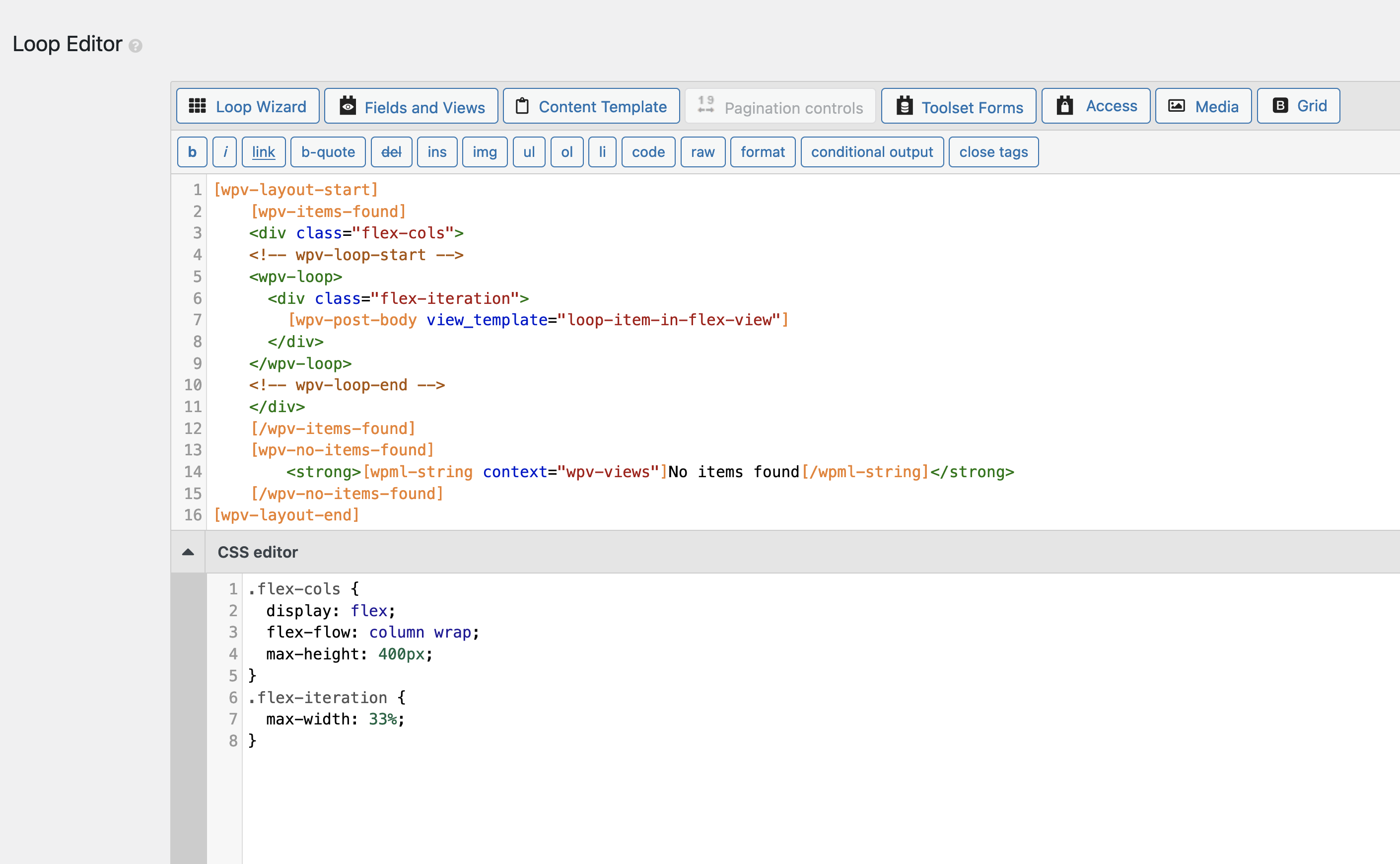
Task: Insert a link tag
Action: (x=264, y=152)
